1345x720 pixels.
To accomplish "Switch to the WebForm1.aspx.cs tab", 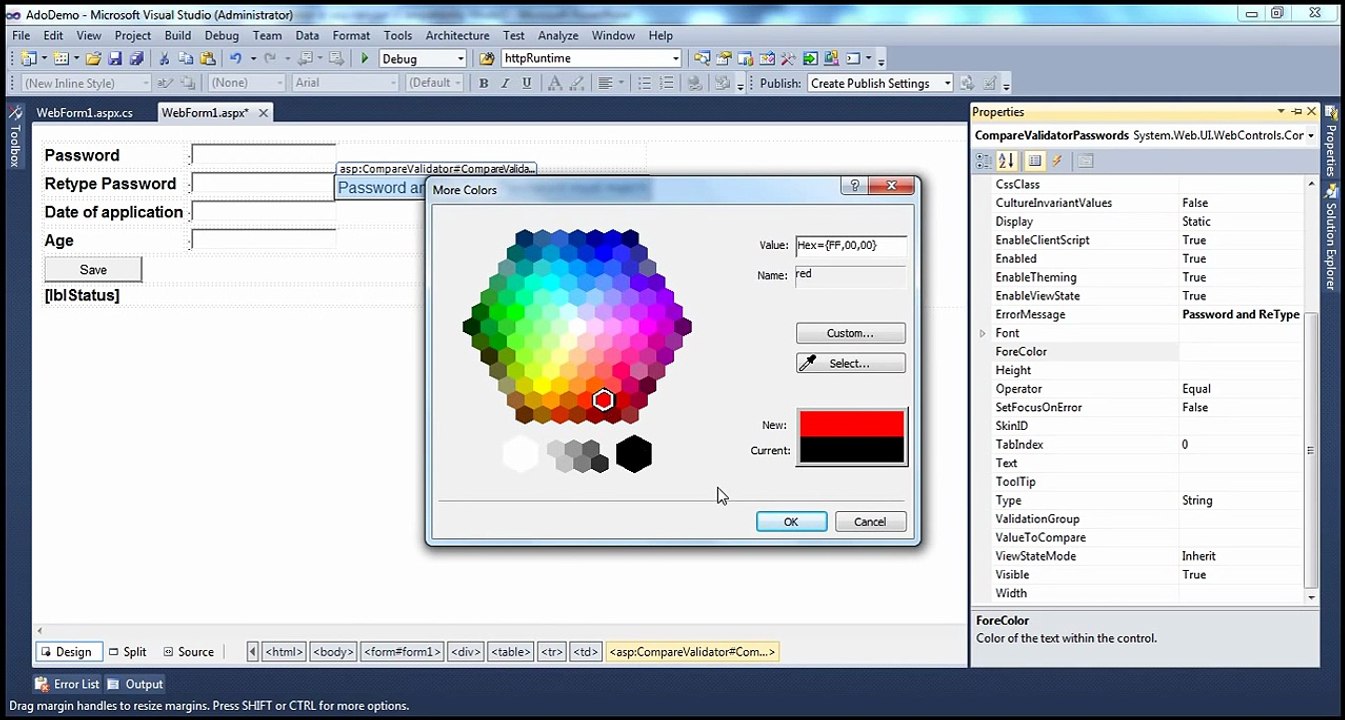I will (84, 113).
